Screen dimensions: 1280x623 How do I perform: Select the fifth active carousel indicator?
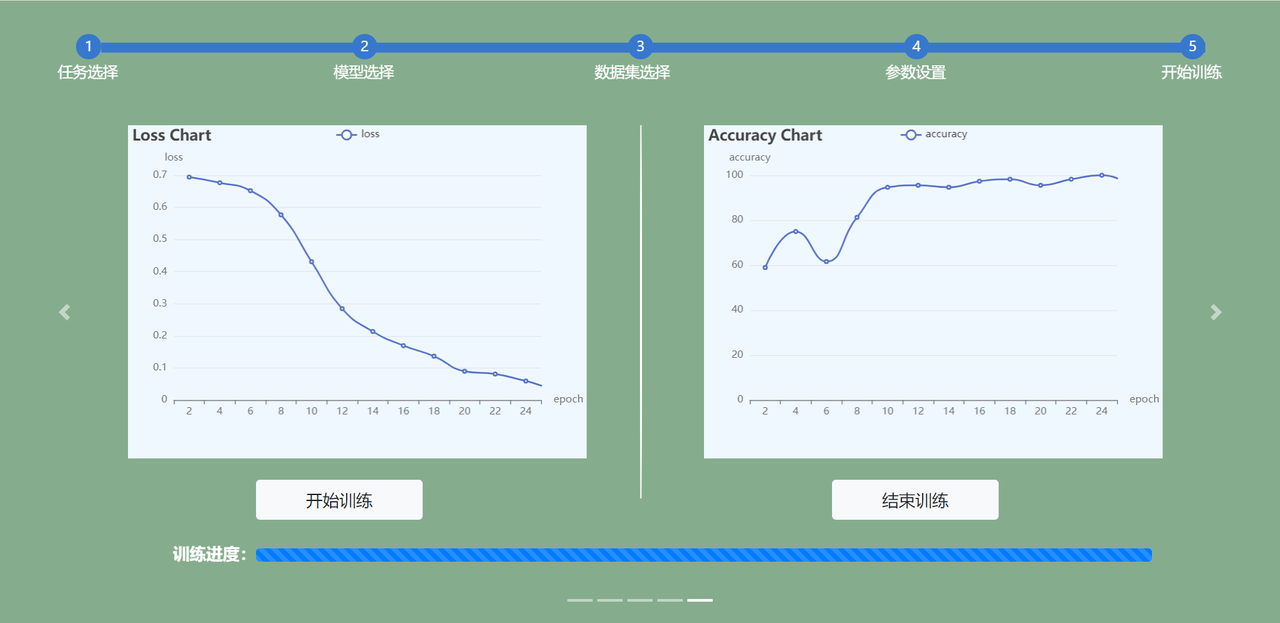700,600
